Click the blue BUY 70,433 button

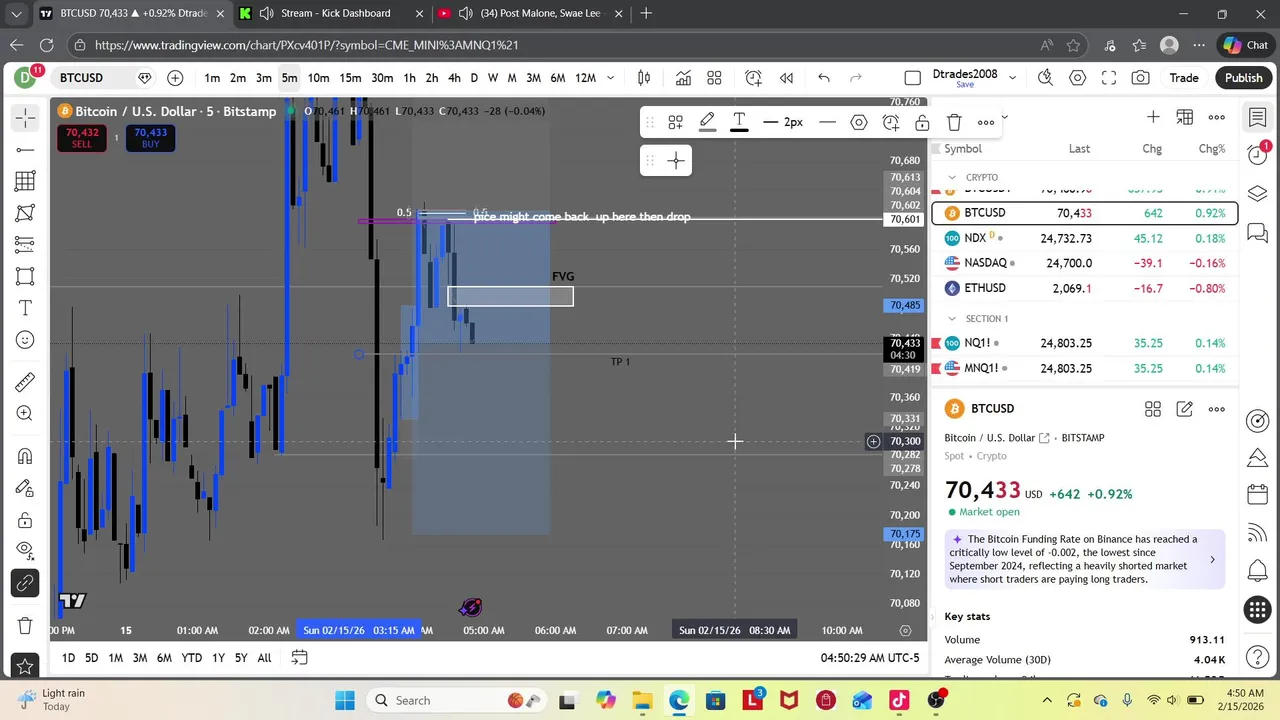click(150, 138)
